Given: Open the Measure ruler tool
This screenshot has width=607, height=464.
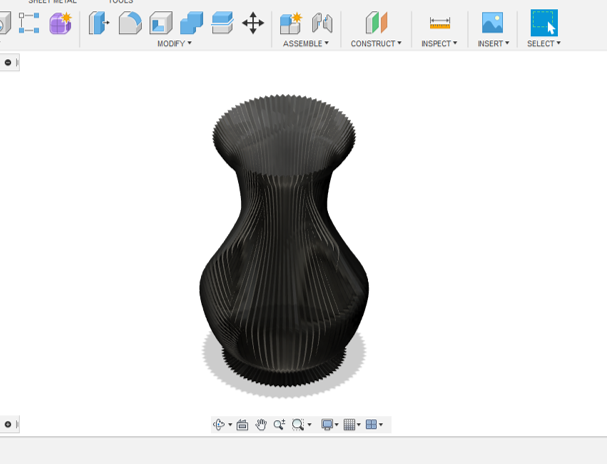Looking at the screenshot, I should [x=440, y=23].
